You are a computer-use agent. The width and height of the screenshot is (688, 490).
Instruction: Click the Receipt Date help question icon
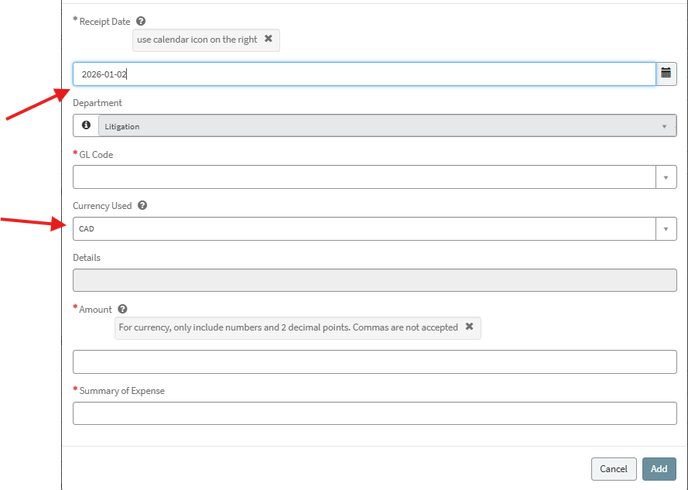tap(140, 21)
